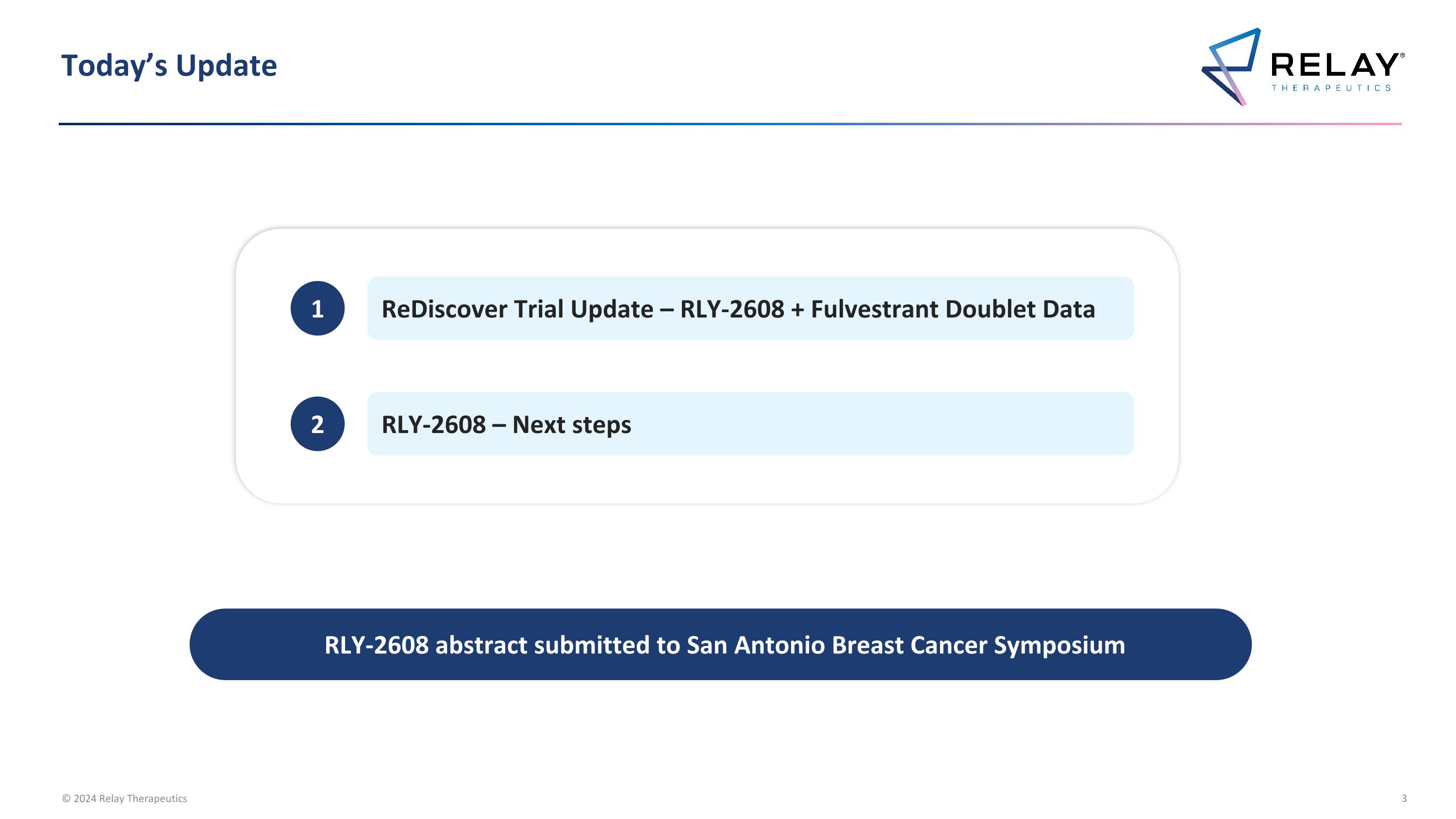Viewport: 1456px width, 819px height.
Task: Click the © 2024 Relay Therapeutics footer
Action: click(x=124, y=798)
